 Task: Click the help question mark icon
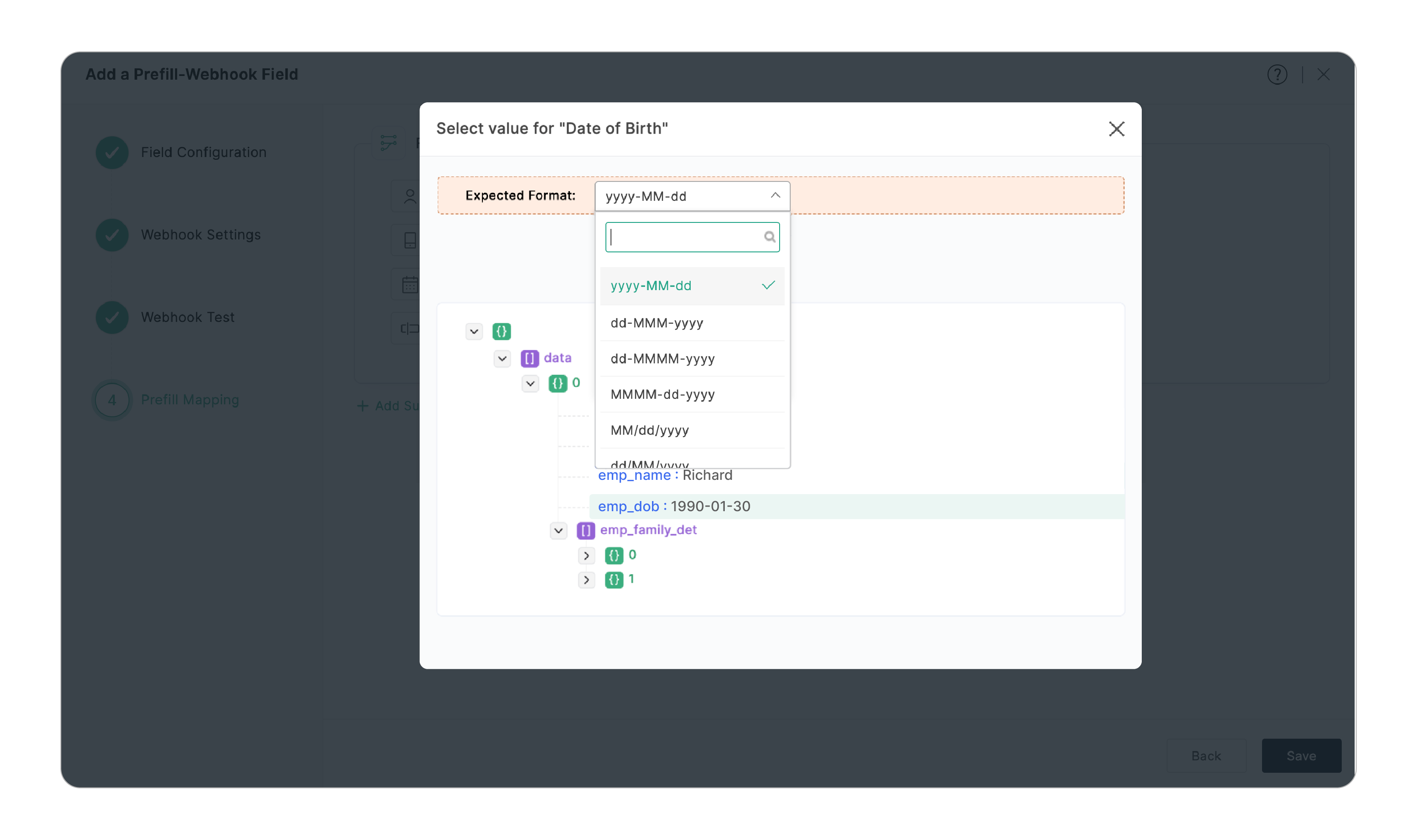click(x=1277, y=74)
